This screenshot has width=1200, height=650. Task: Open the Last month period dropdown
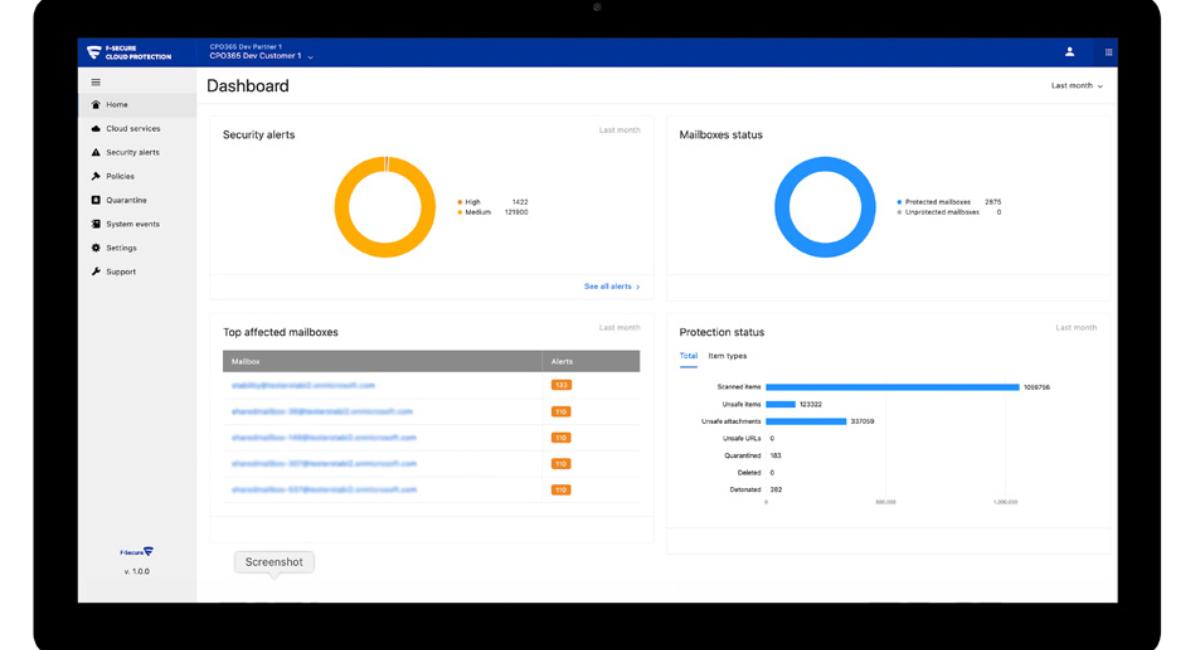point(1076,86)
